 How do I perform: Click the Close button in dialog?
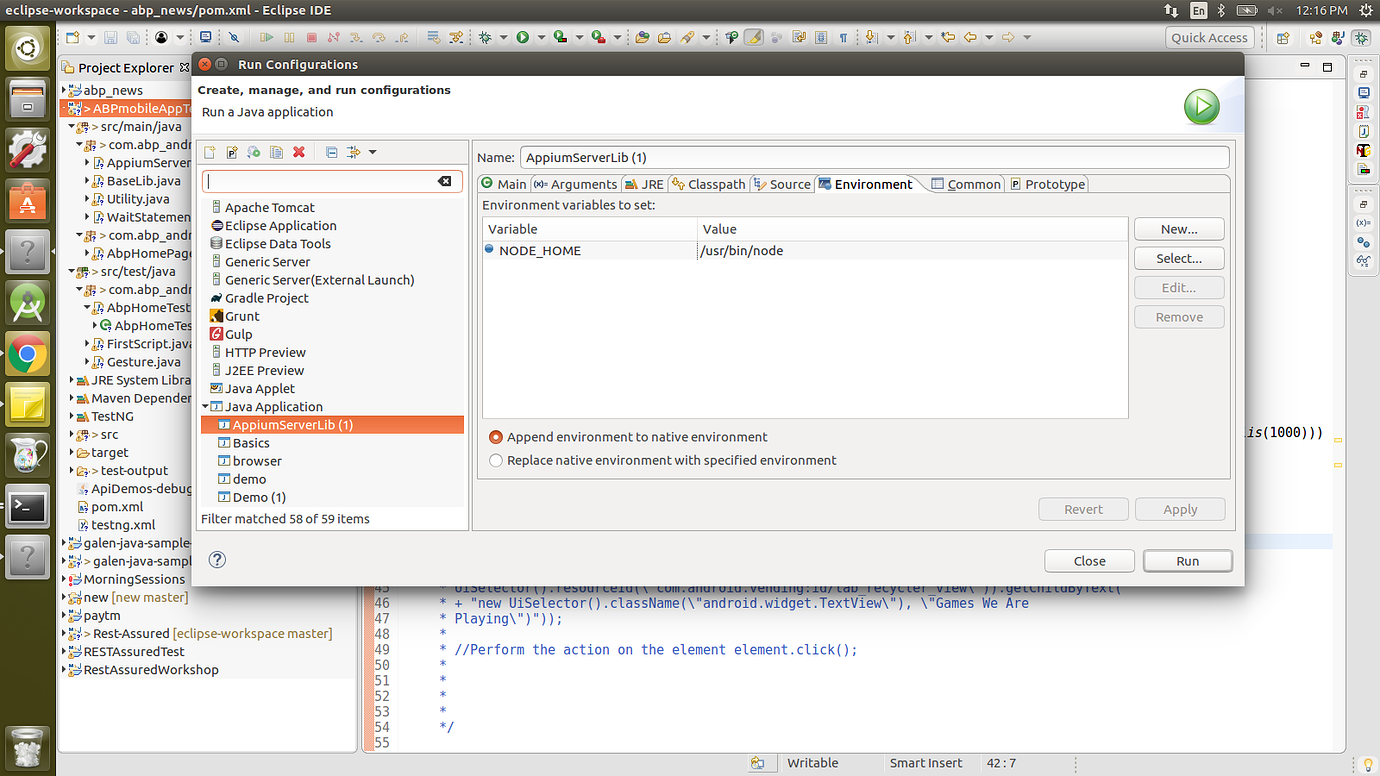(1089, 561)
